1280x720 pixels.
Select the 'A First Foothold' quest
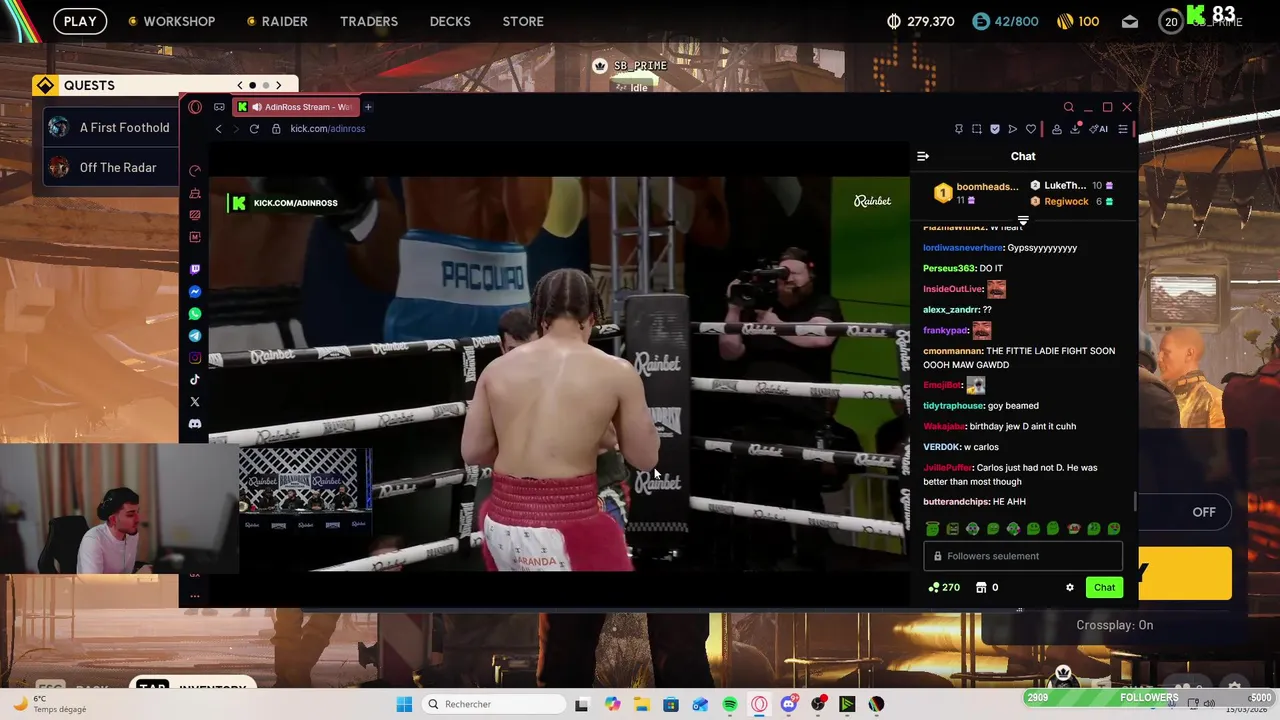[112, 127]
